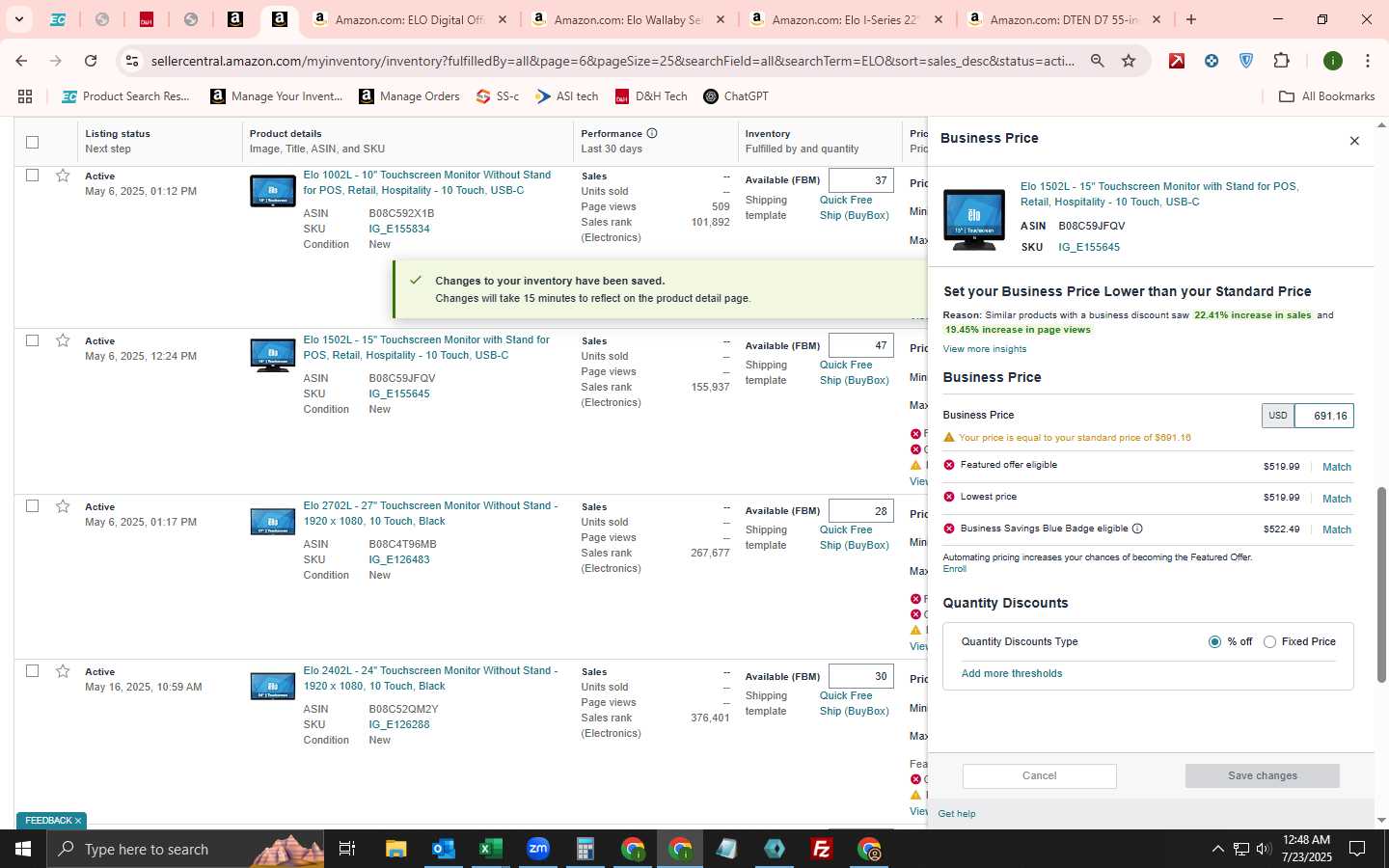
Task: Open All Bookmarks folder
Action: coord(1326,96)
